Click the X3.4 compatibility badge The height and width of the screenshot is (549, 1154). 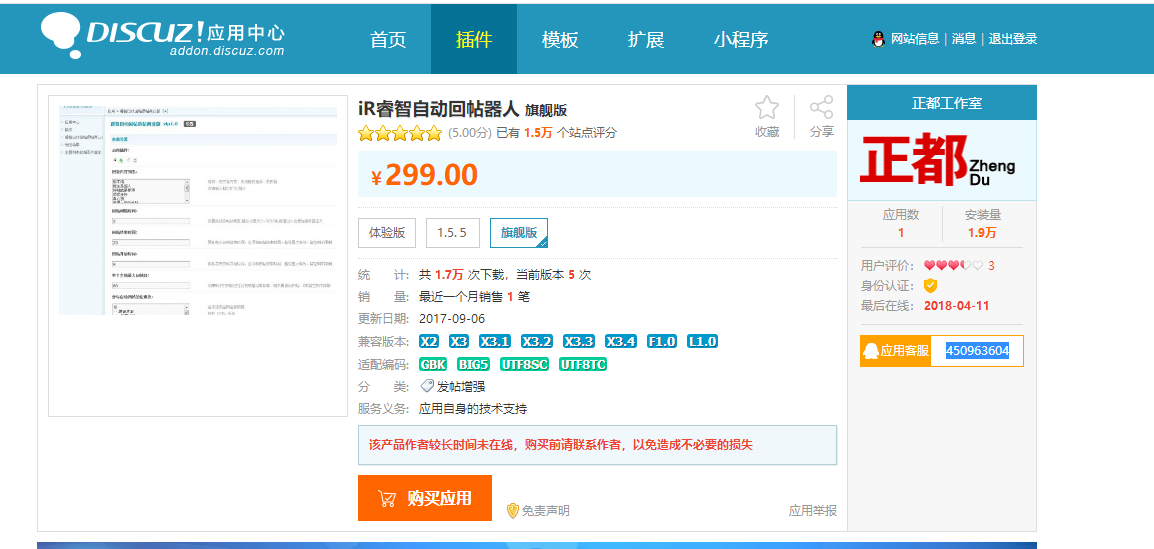(x=621, y=341)
